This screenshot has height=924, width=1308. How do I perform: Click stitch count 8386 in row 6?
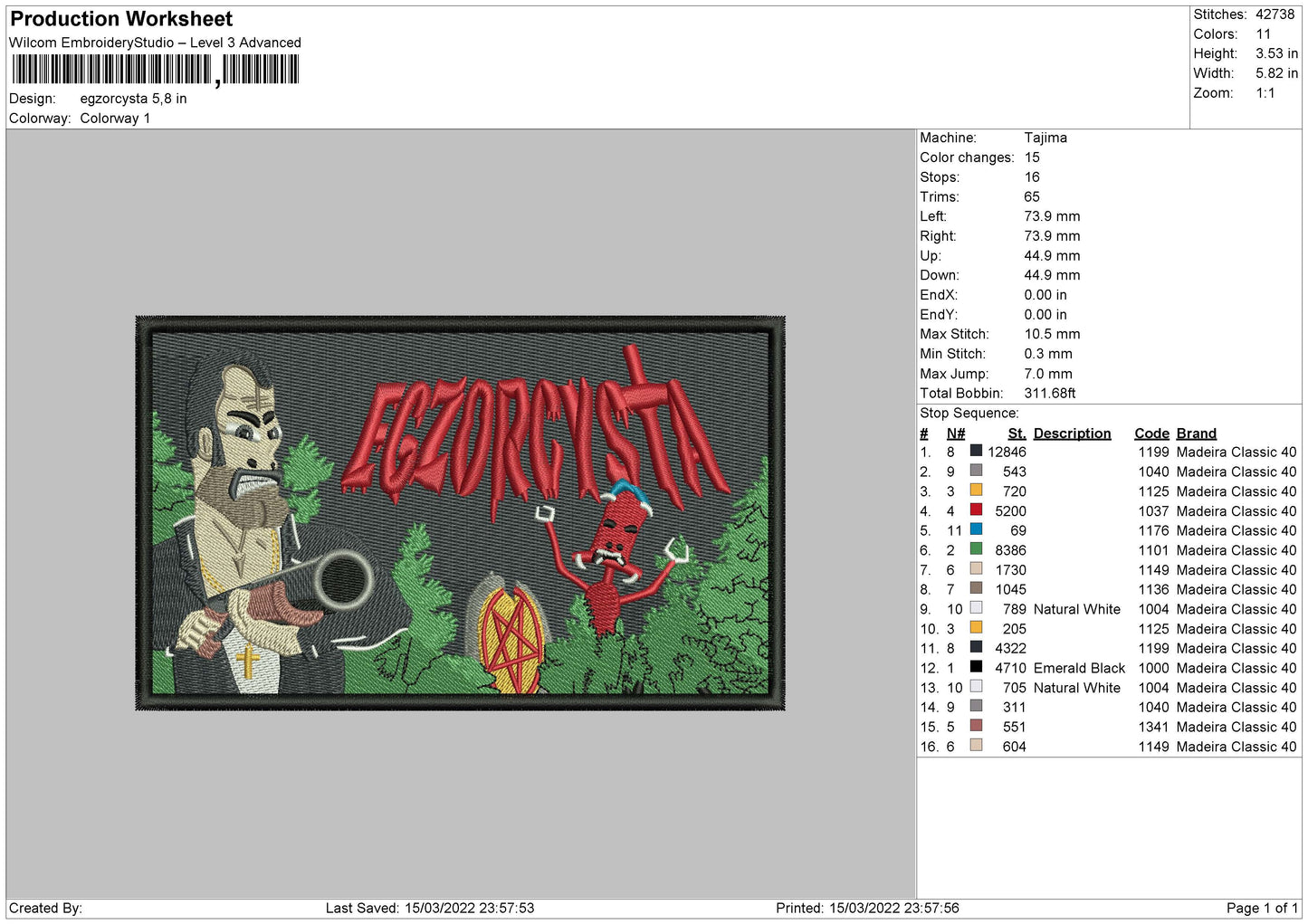(x=1010, y=550)
